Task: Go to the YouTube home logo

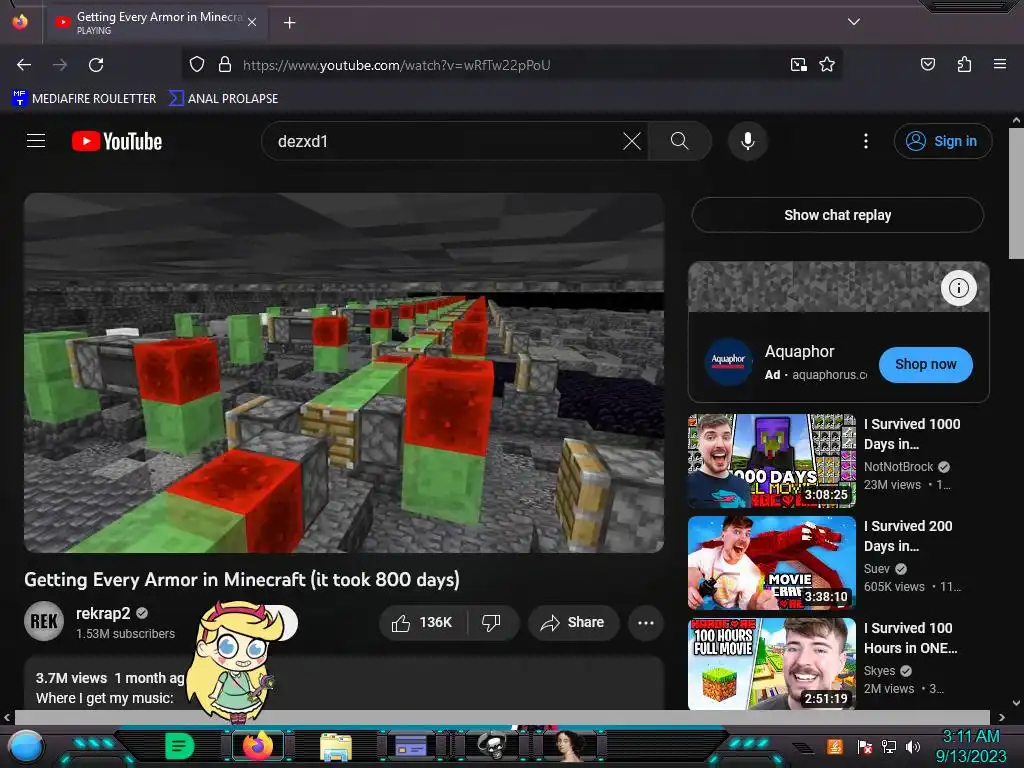Action: tap(117, 141)
